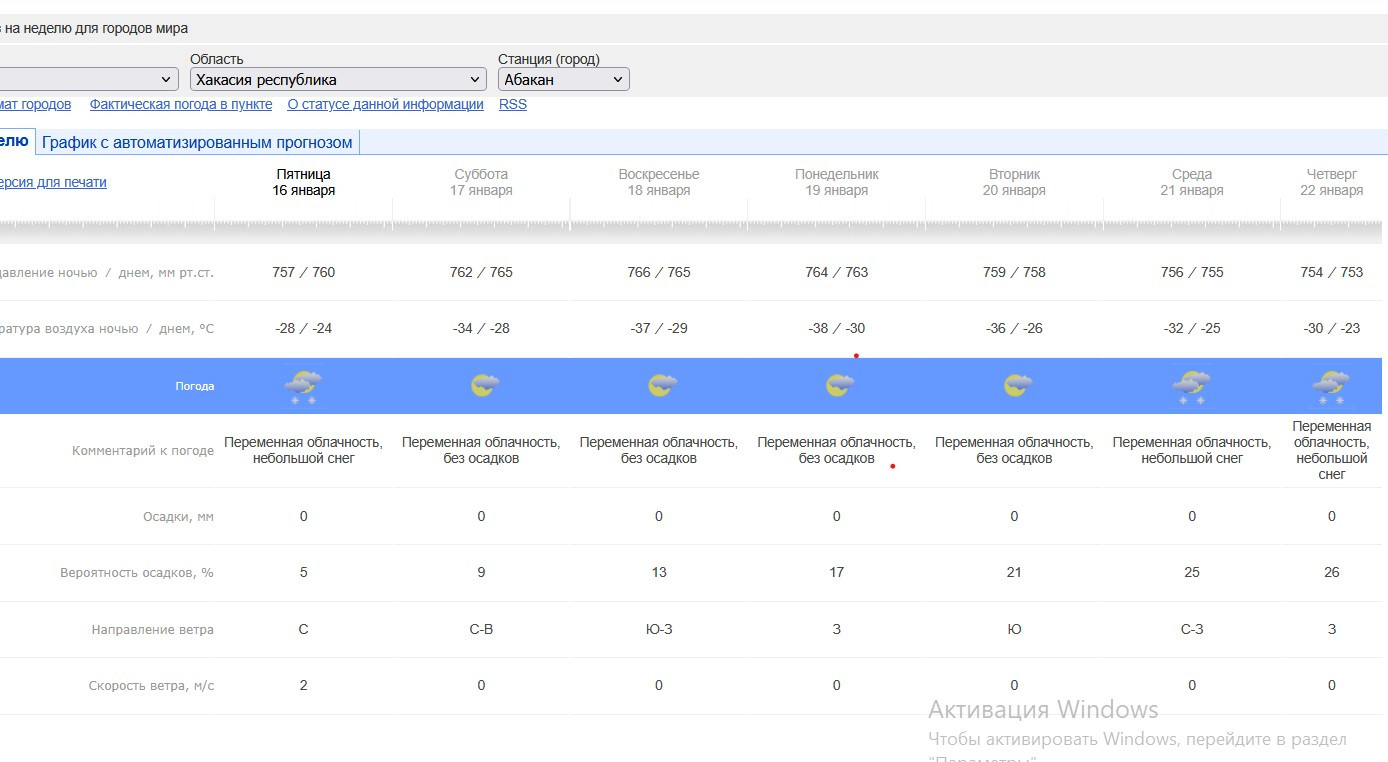1388x762 pixels.
Task: Select the Пятница 16 января column header
Action: pos(303,182)
